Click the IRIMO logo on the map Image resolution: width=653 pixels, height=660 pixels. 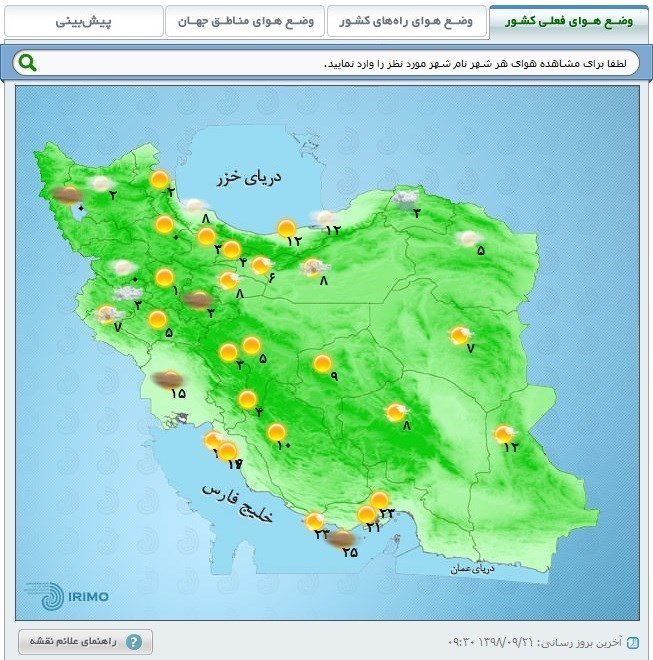(x=68, y=597)
